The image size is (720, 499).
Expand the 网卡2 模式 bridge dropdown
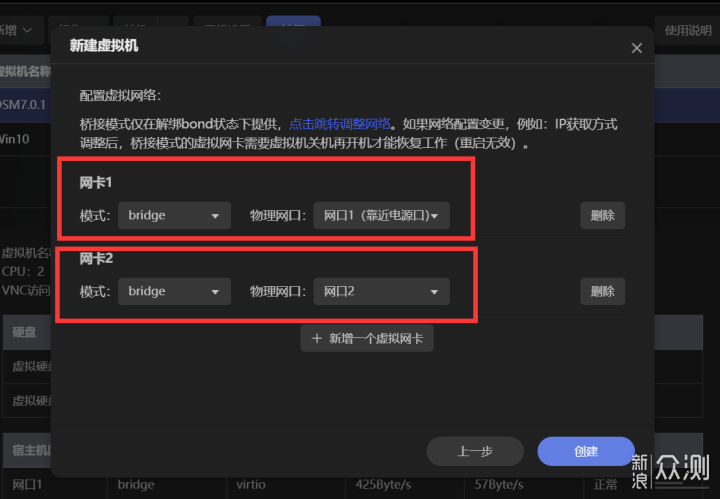click(174, 291)
